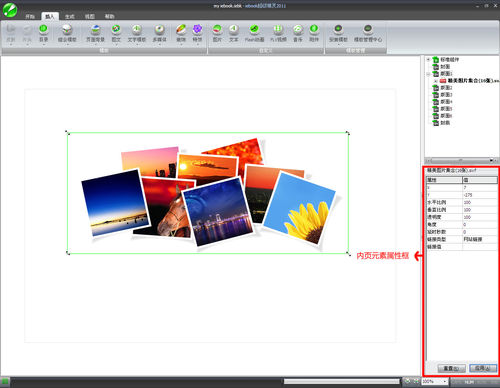Open the 链接类型 value dropdown 网站链接
500x388 pixels.
tap(479, 239)
